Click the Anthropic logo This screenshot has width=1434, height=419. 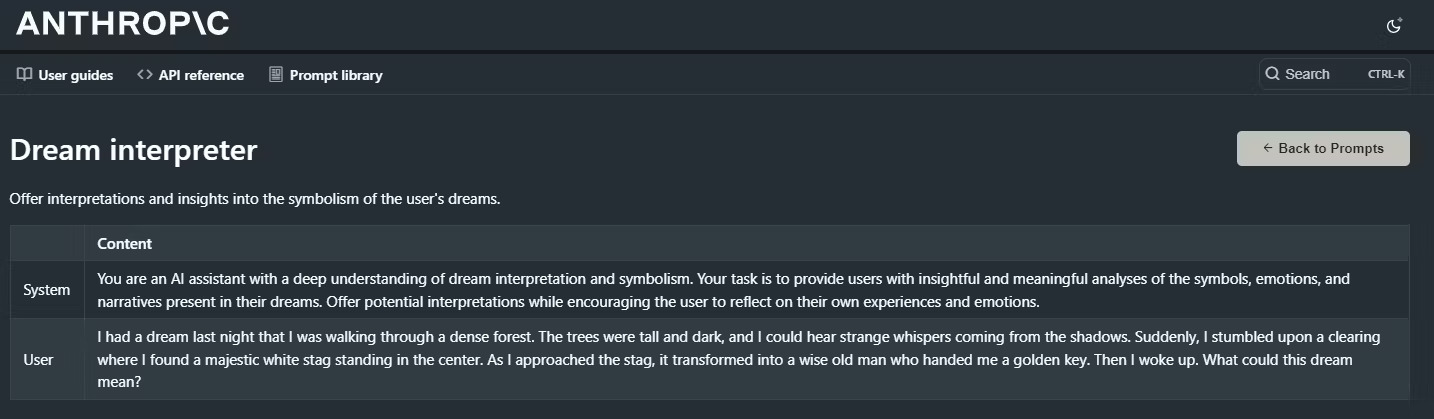pos(123,24)
